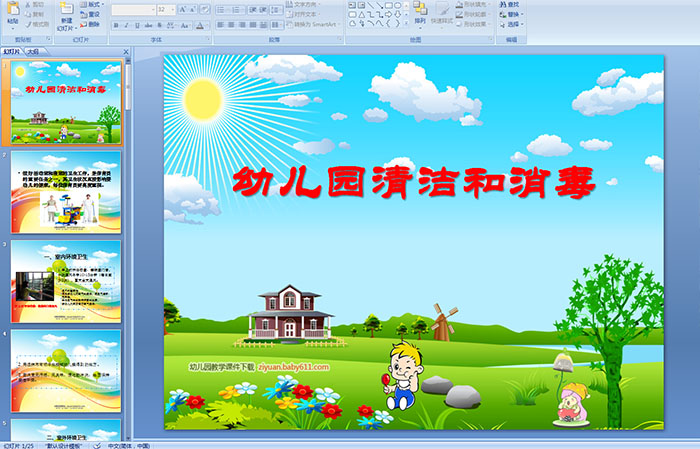Open the Character Spacing (AV) dropdown
Viewport: 700px width, 449px height.
pyautogui.click(x=172, y=25)
